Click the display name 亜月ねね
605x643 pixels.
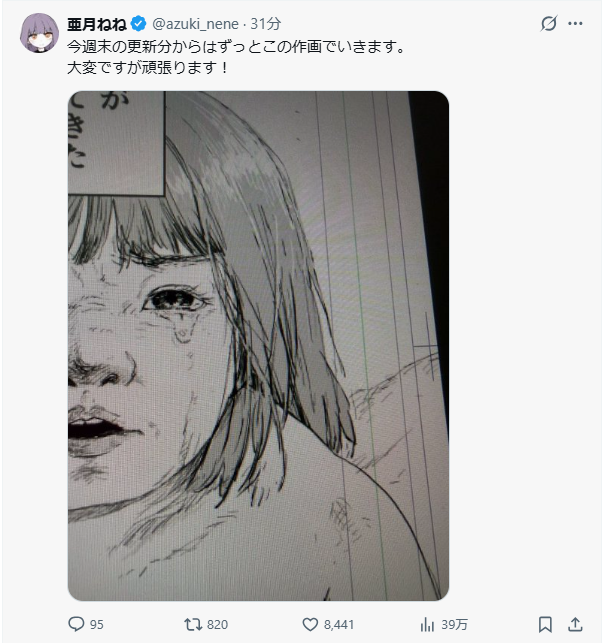click(96, 23)
